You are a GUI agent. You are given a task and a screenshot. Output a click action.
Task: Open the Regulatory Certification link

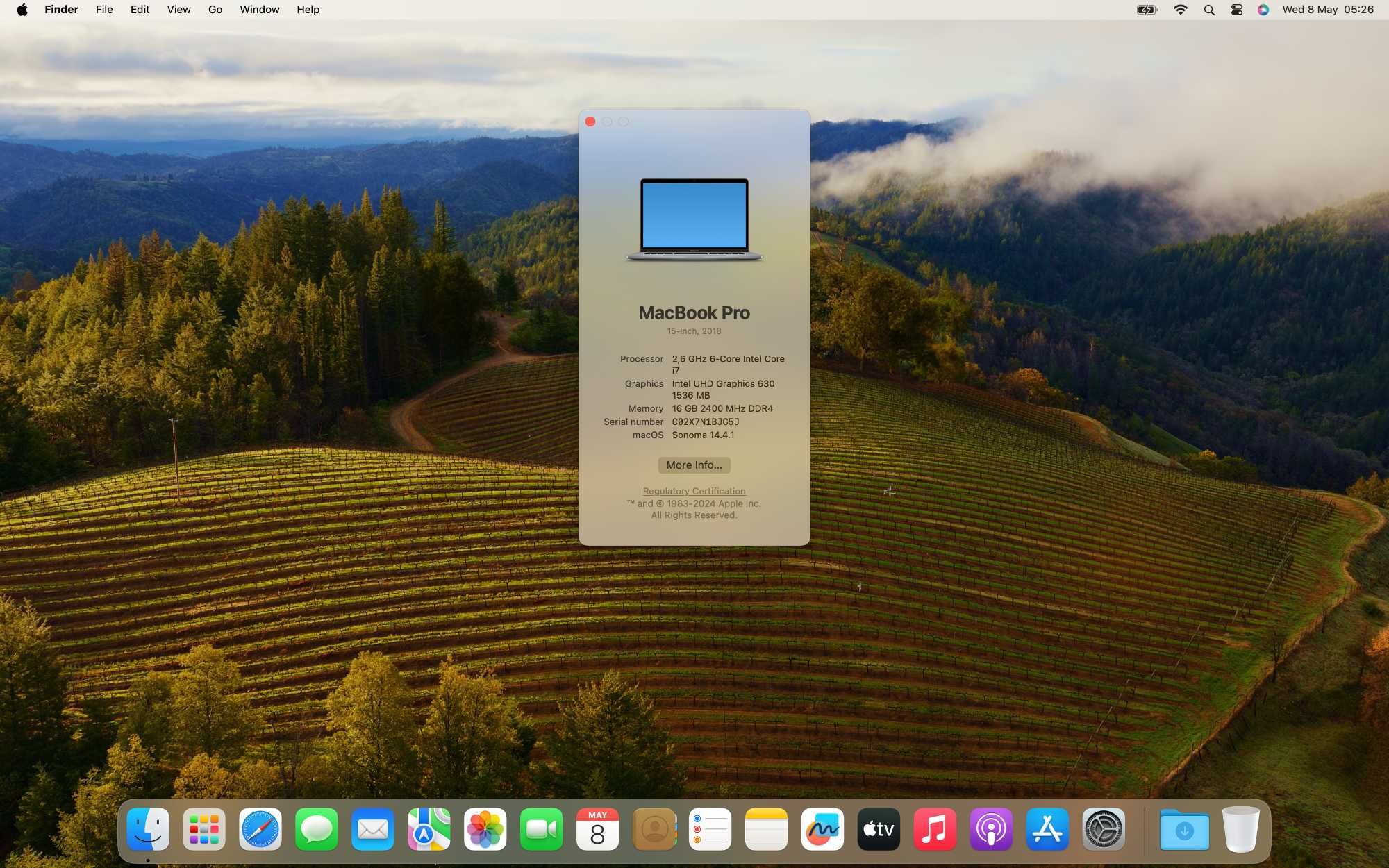pyautogui.click(x=694, y=491)
